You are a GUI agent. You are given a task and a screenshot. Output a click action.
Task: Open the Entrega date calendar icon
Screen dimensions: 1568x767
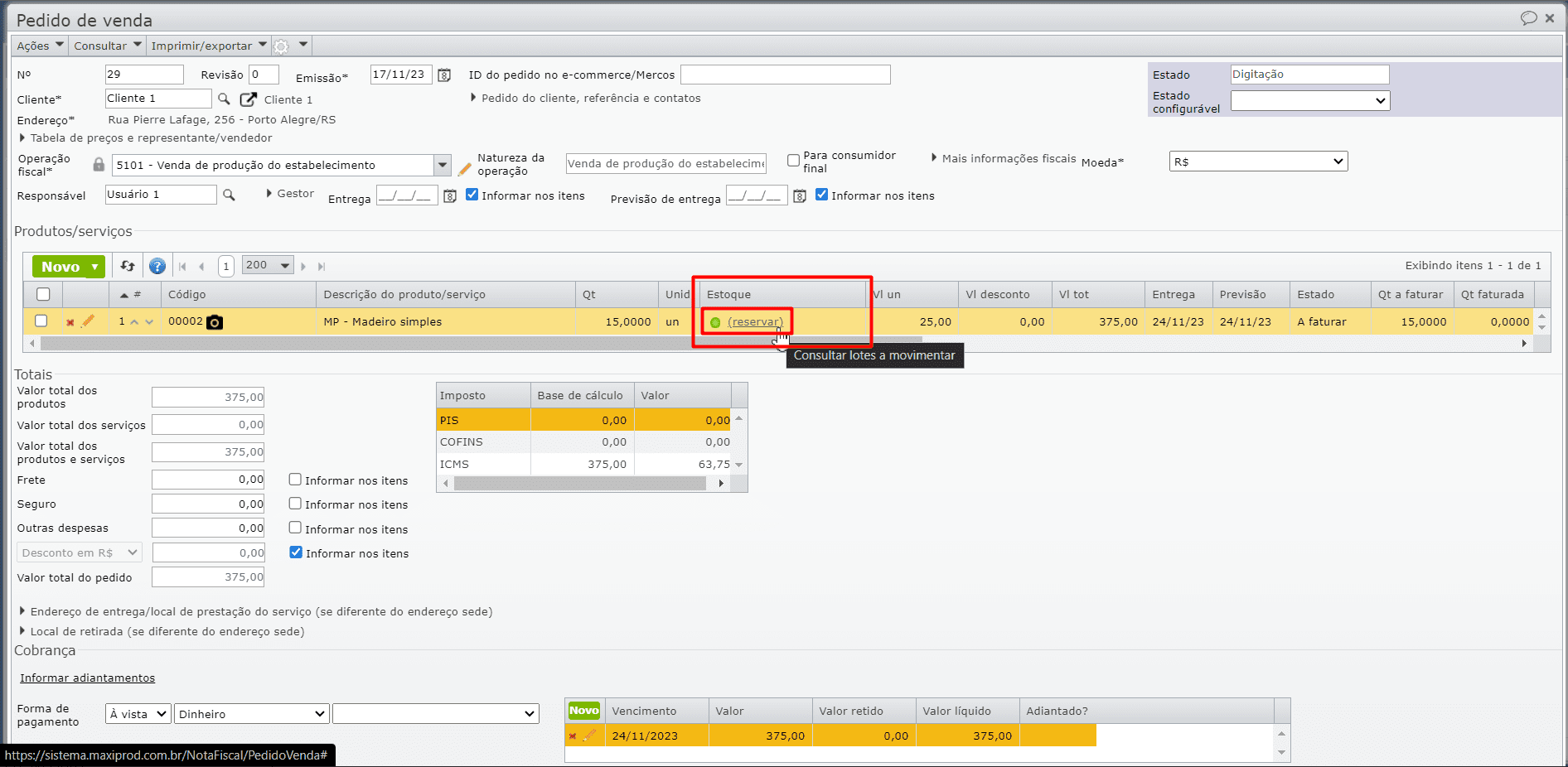[450, 196]
